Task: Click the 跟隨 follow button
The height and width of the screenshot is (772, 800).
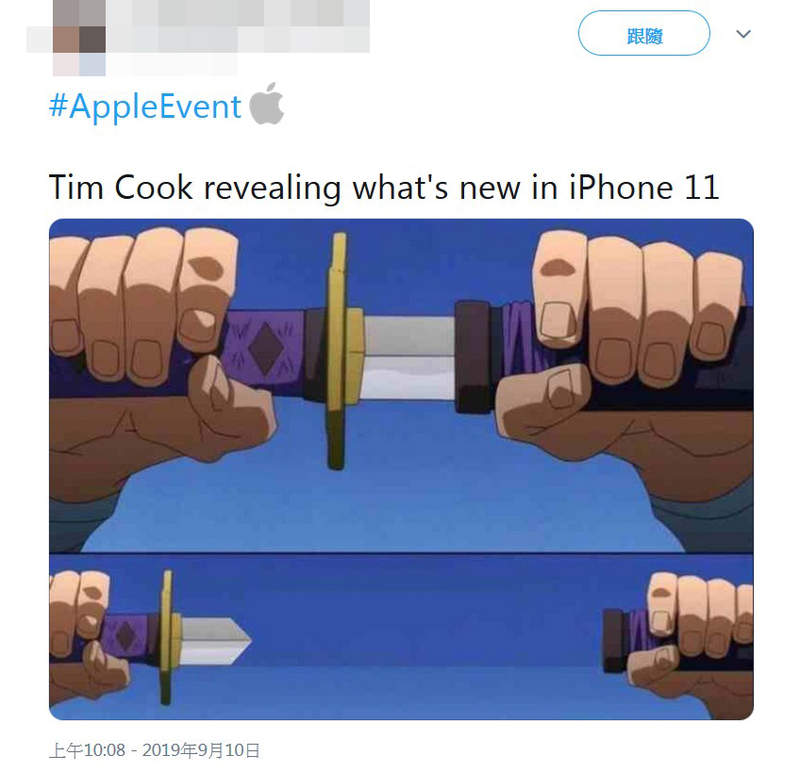Action: [643, 33]
